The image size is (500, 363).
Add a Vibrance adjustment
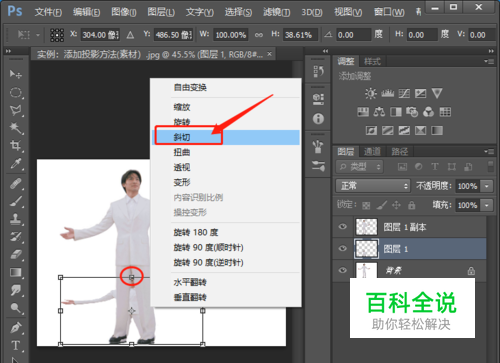coord(437,93)
